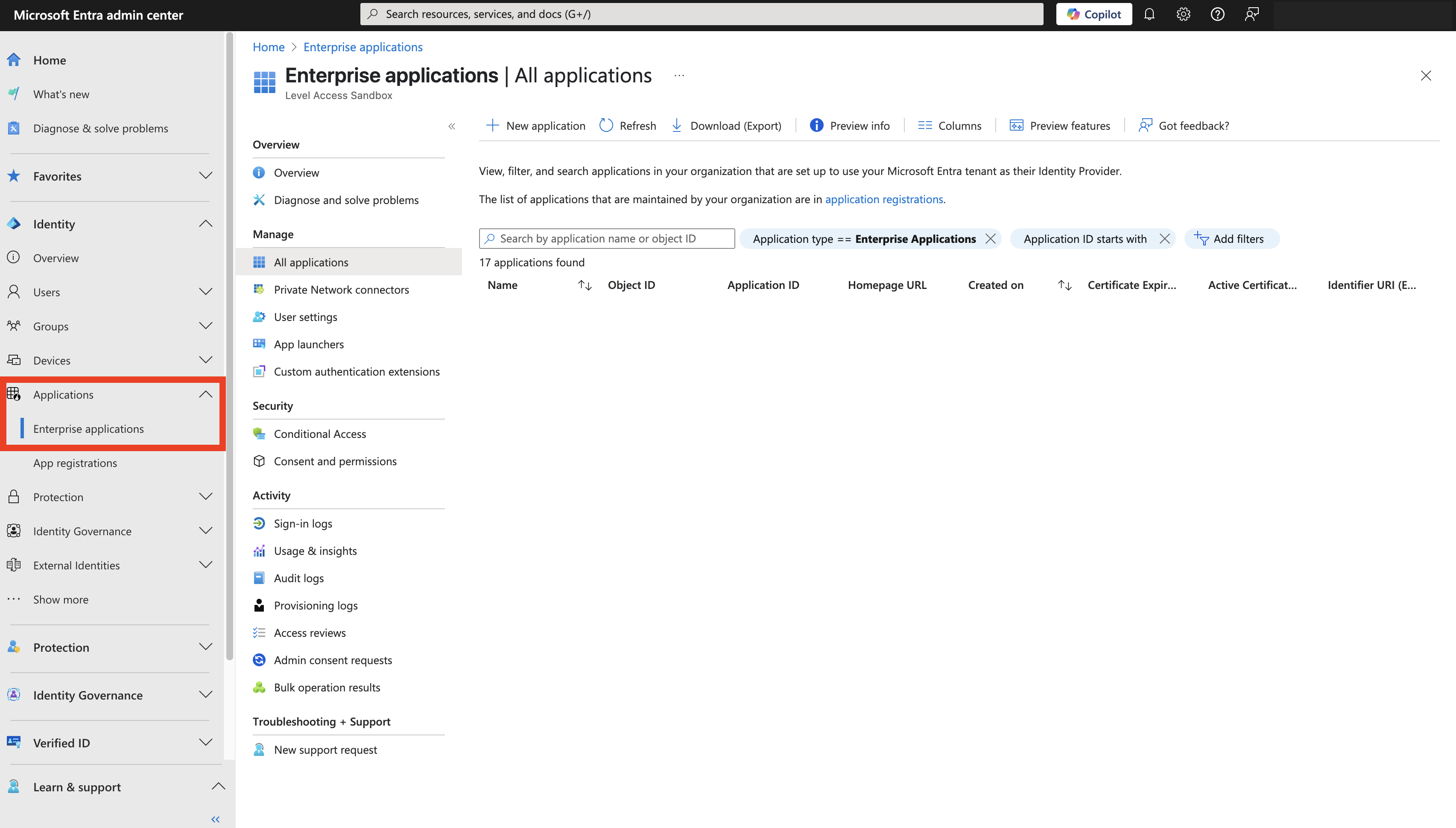Image resolution: width=1456 pixels, height=828 pixels.
Task: Select Preview info on the toolbar
Action: click(850, 125)
